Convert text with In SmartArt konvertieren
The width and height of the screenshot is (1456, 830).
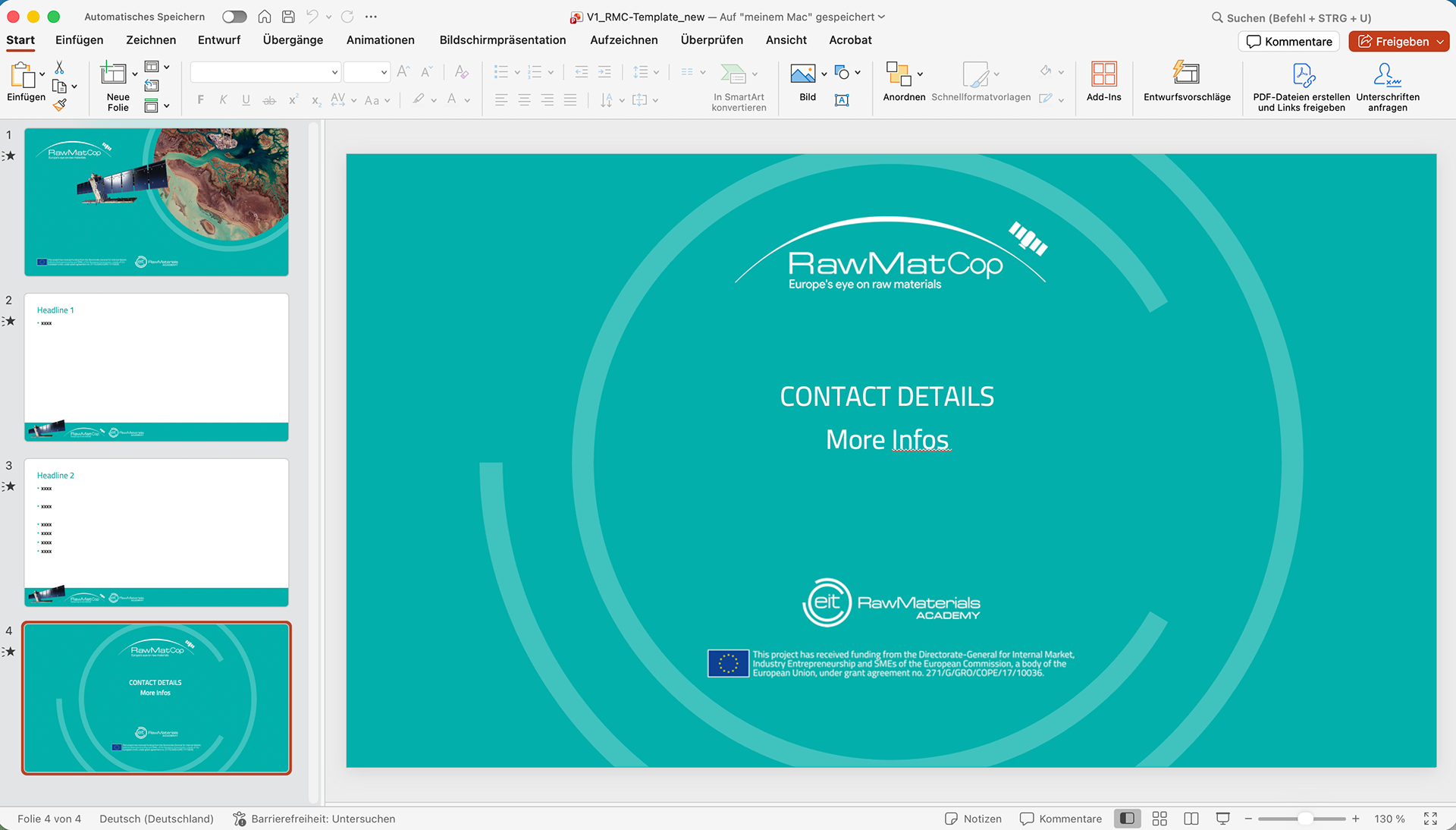(x=739, y=87)
